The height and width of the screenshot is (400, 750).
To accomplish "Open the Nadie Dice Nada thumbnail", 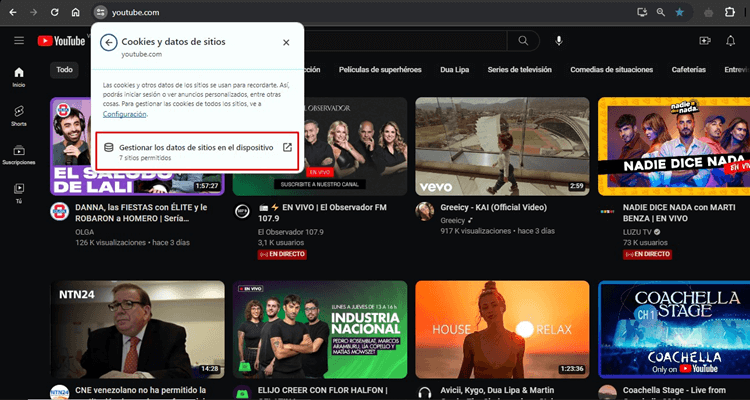I will click(674, 146).
